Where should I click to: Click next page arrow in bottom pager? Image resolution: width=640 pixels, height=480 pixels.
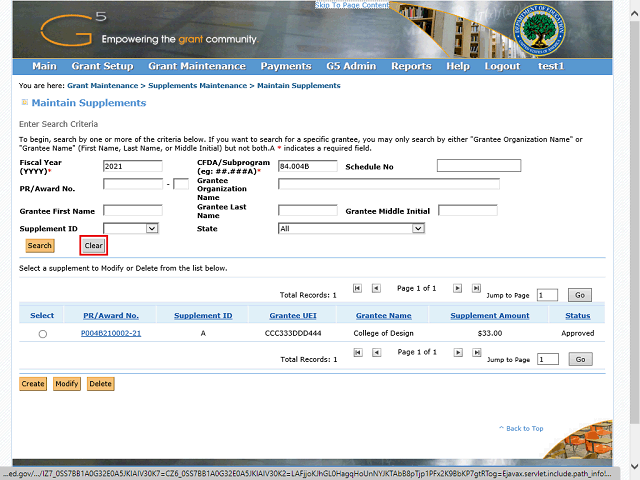(457, 352)
